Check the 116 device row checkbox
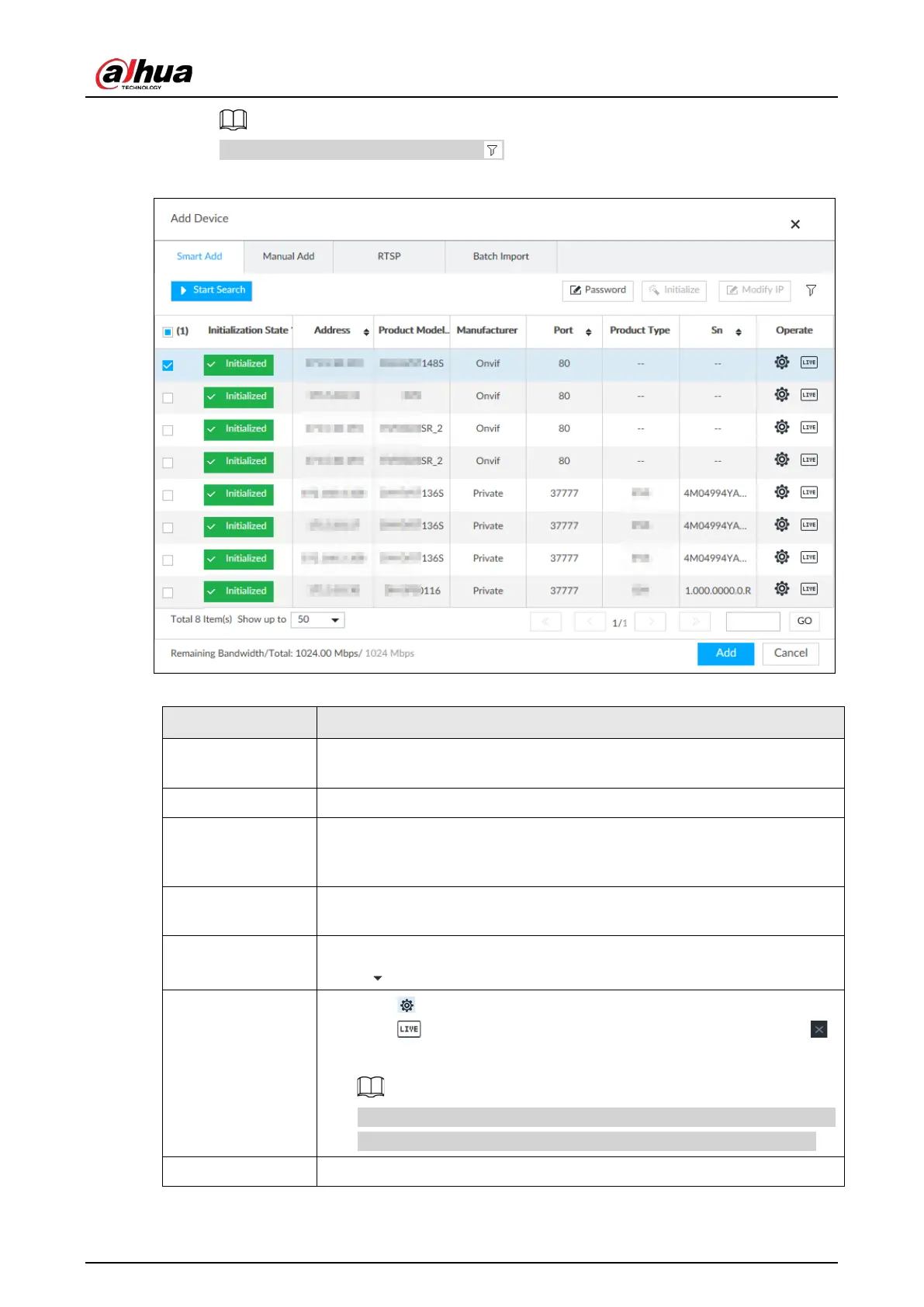The height and width of the screenshot is (1307, 924). (x=168, y=593)
